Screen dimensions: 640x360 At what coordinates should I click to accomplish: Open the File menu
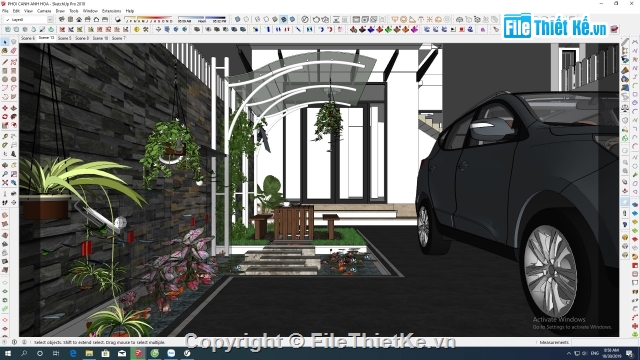point(5,11)
